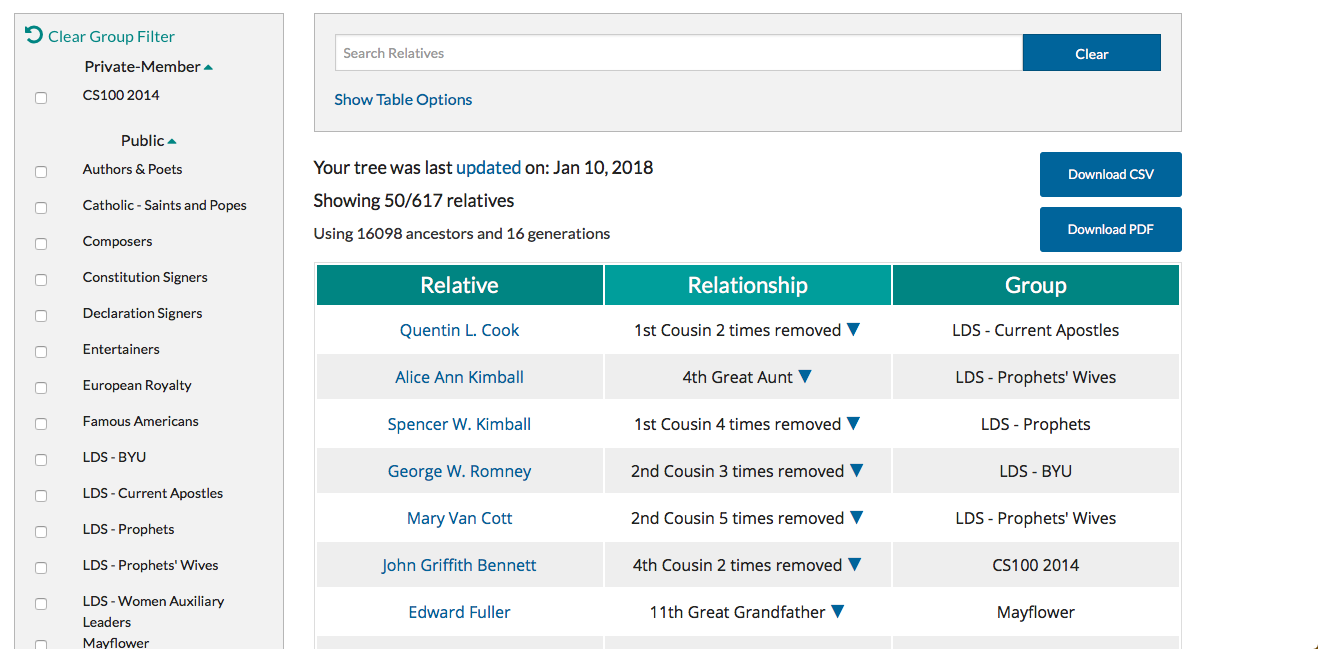This screenshot has height=649, width=1318.
Task: Toggle the LDS - Prophets checkbox
Action: click(x=41, y=532)
